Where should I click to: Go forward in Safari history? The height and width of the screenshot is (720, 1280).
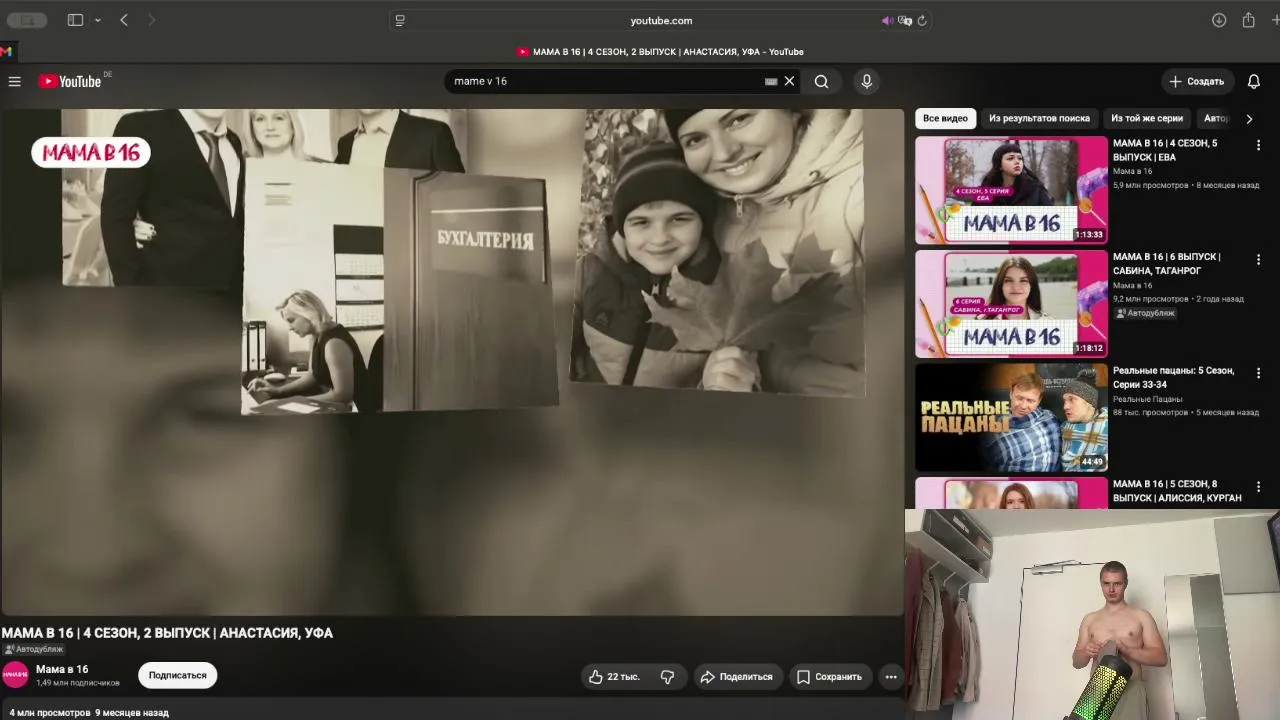[x=151, y=20]
